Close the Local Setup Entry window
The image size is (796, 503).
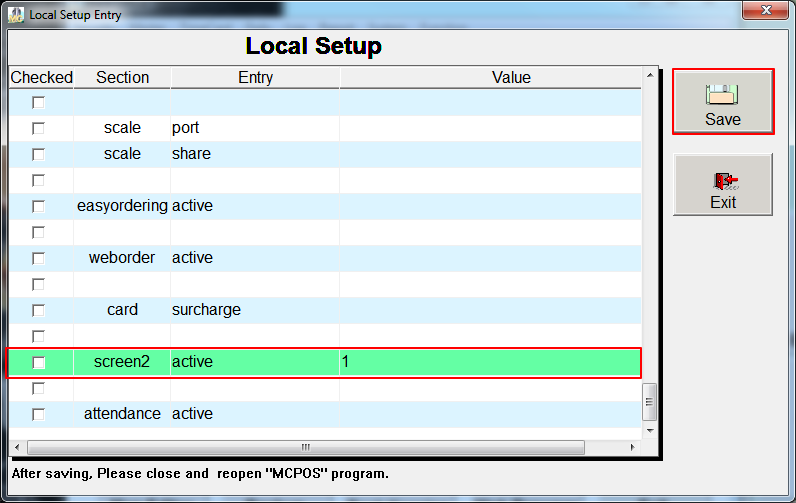point(766,10)
